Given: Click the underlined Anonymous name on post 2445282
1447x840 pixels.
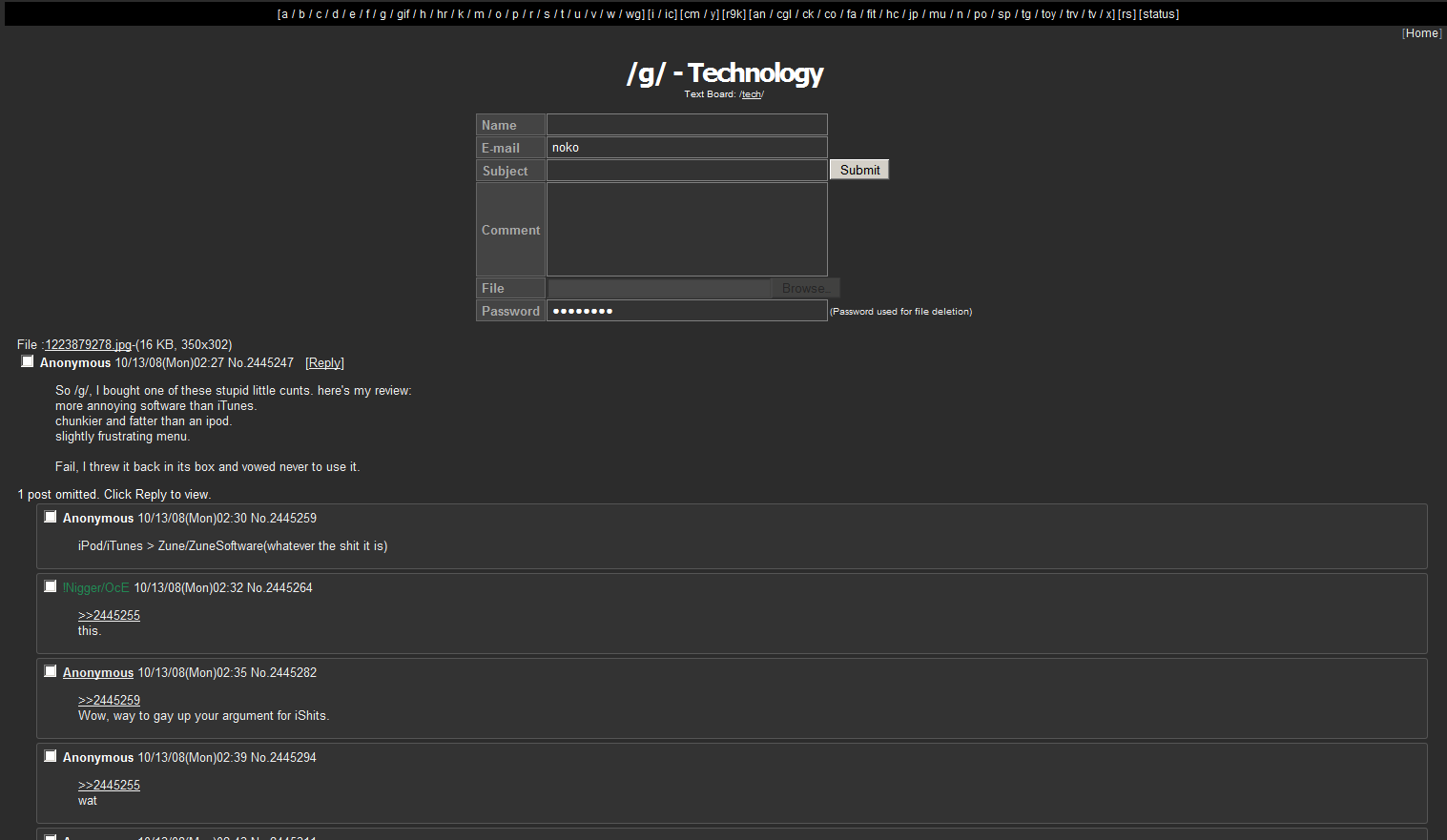Looking at the screenshot, I should [98, 672].
